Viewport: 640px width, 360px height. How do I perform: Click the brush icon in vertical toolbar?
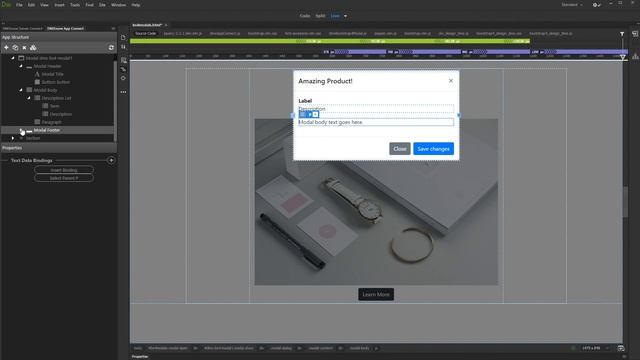point(123,69)
